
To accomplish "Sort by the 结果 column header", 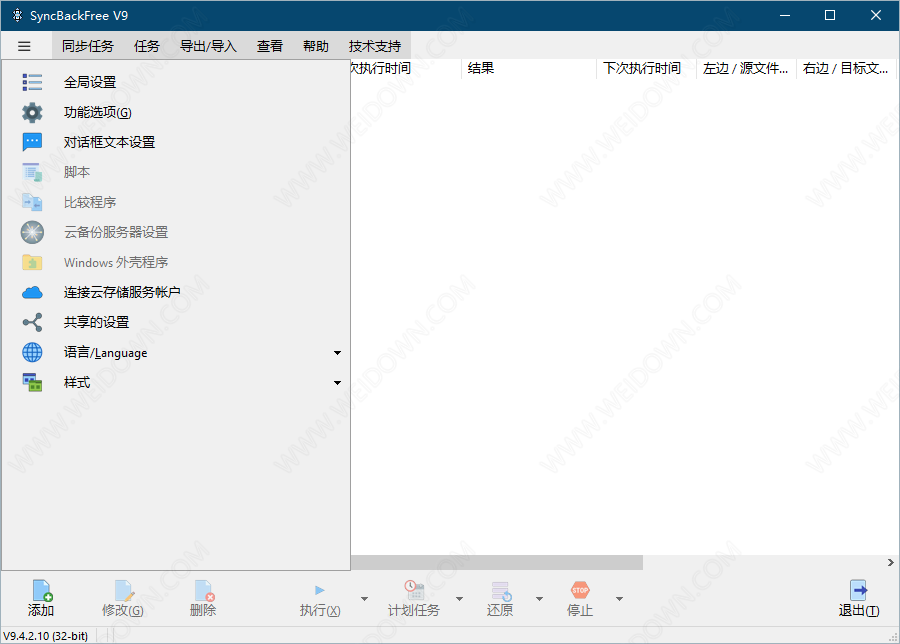I will click(x=529, y=68).
